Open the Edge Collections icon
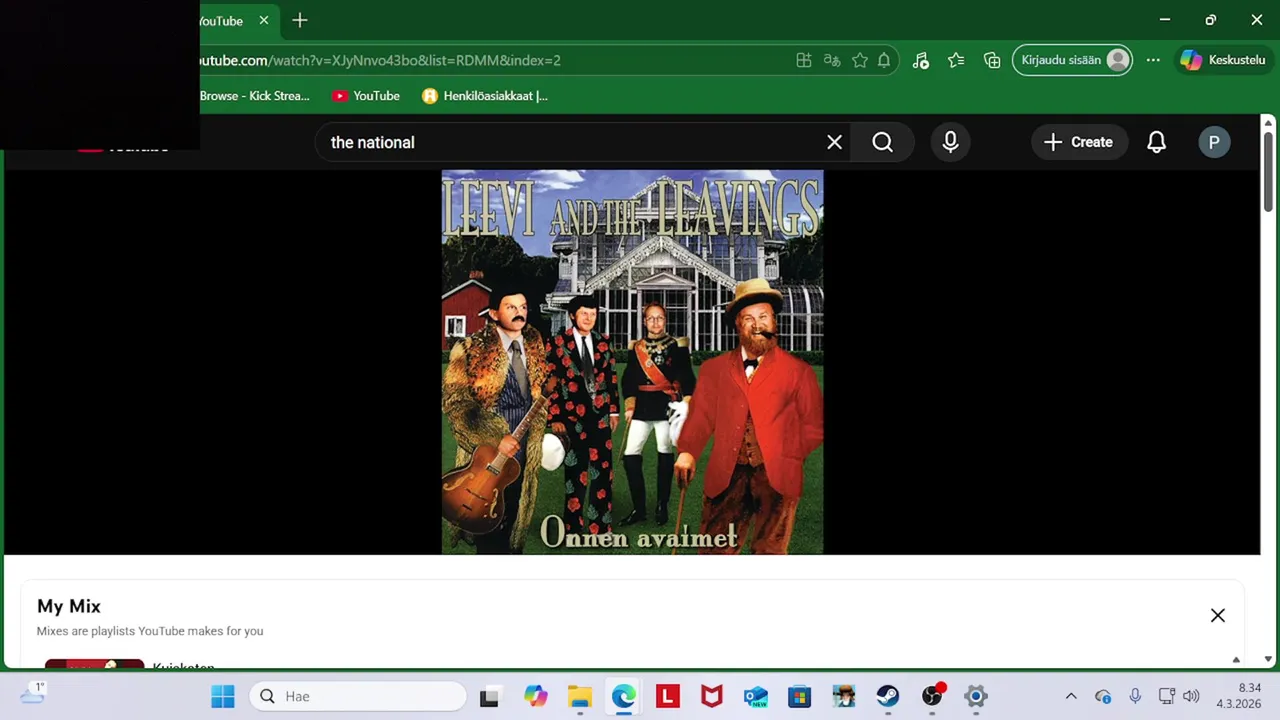 pyautogui.click(x=992, y=60)
